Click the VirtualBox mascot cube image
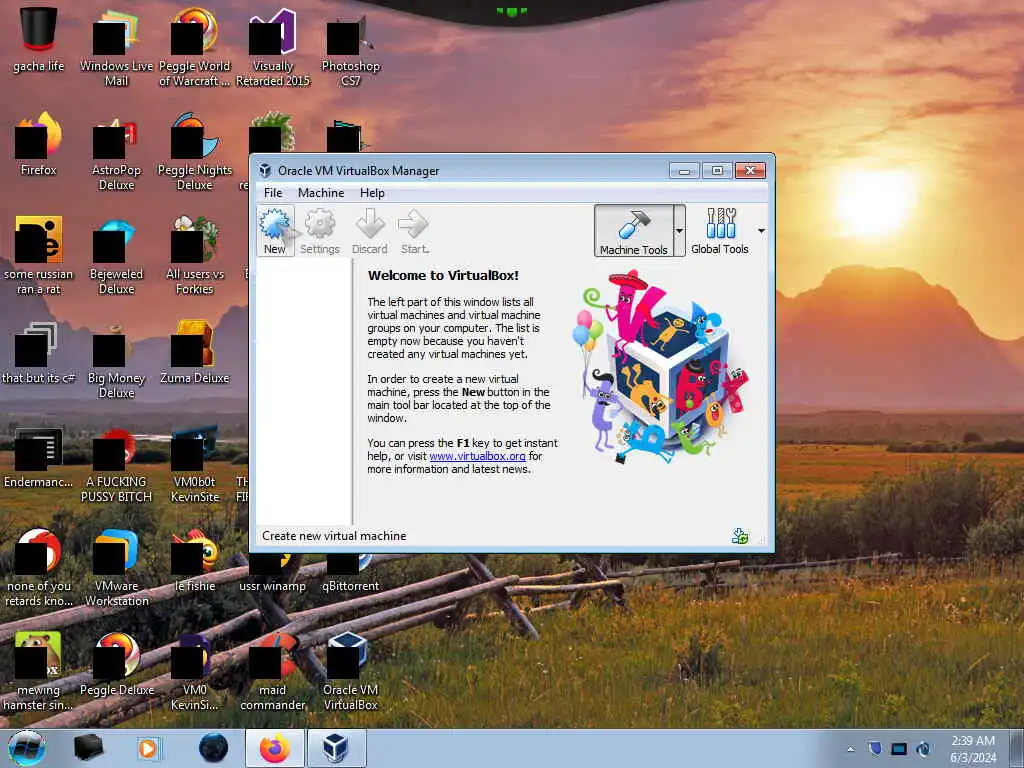Screen dimensions: 1024x768 662,369
